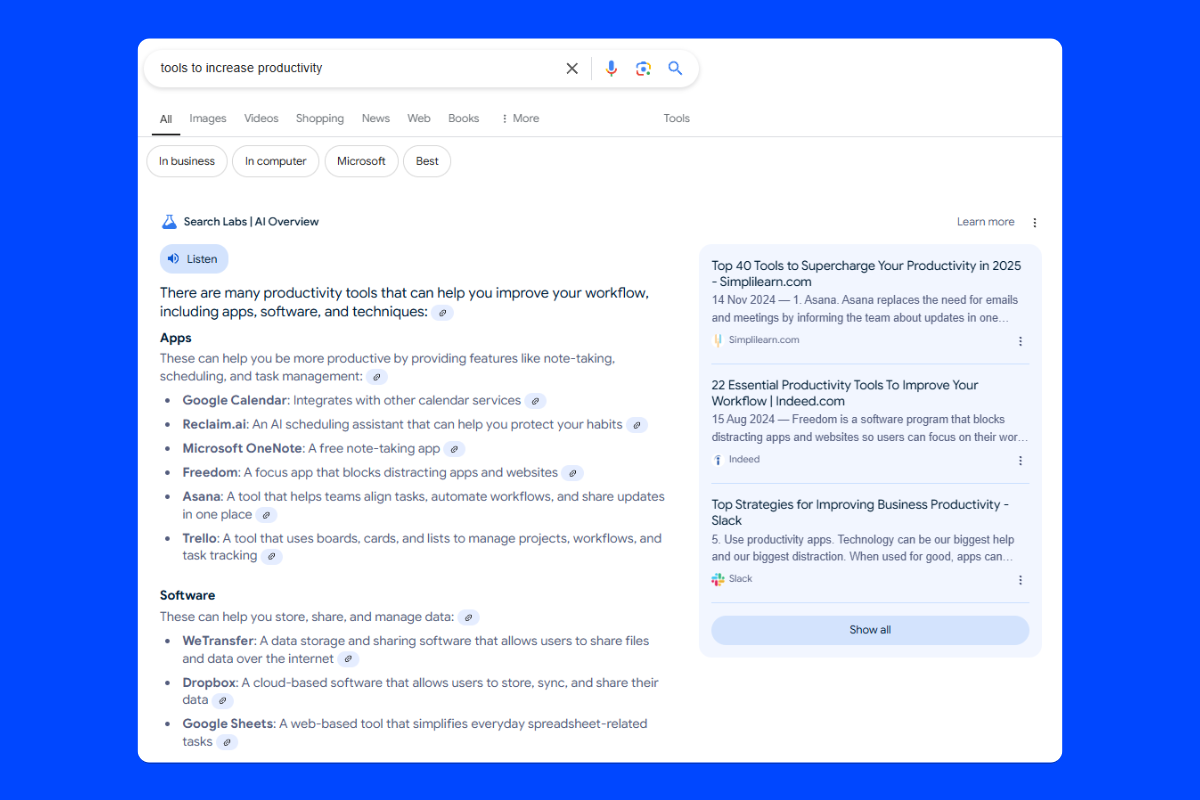Image resolution: width=1200 pixels, height=800 pixels.
Task: Click the 'Dropbox' bold text
Action: tap(209, 683)
